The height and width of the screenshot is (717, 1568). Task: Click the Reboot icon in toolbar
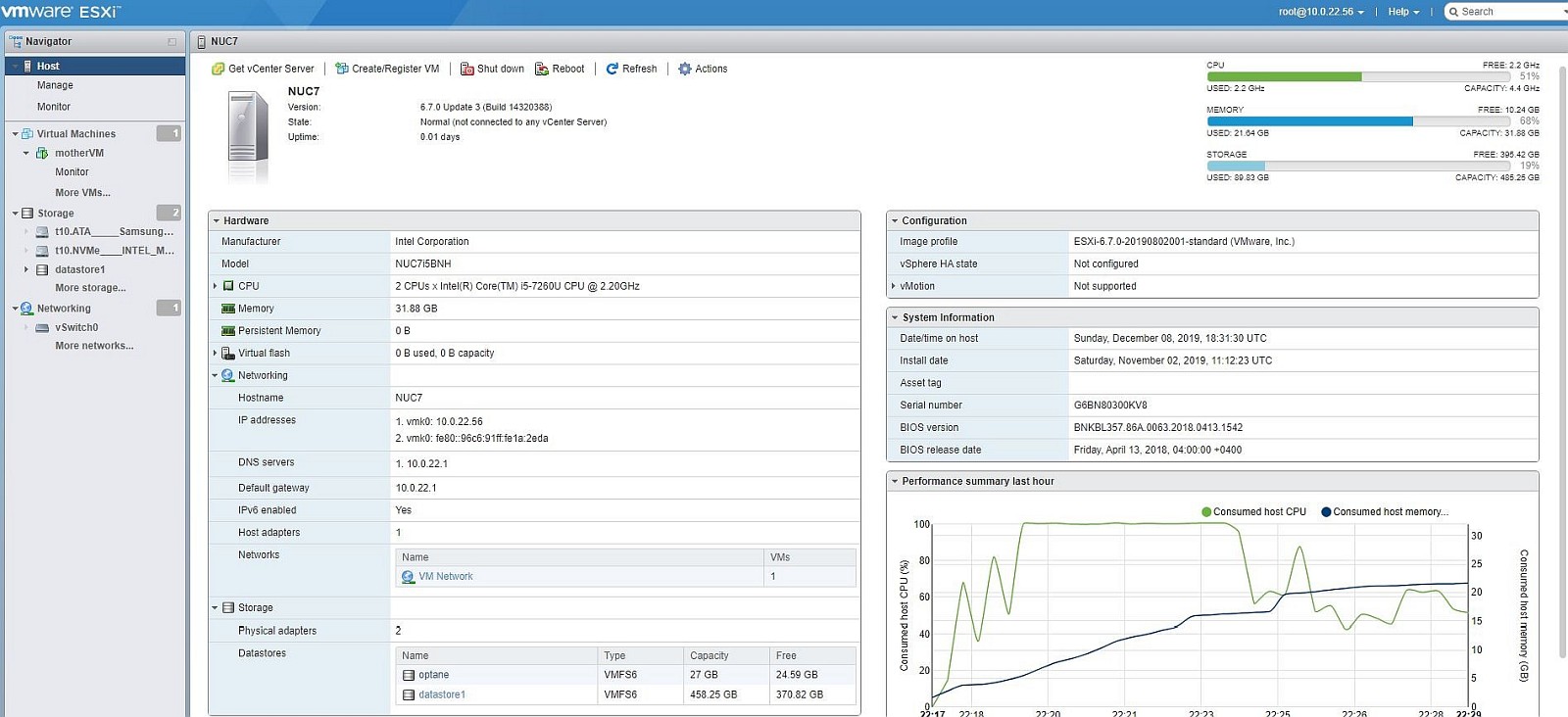[x=541, y=69]
